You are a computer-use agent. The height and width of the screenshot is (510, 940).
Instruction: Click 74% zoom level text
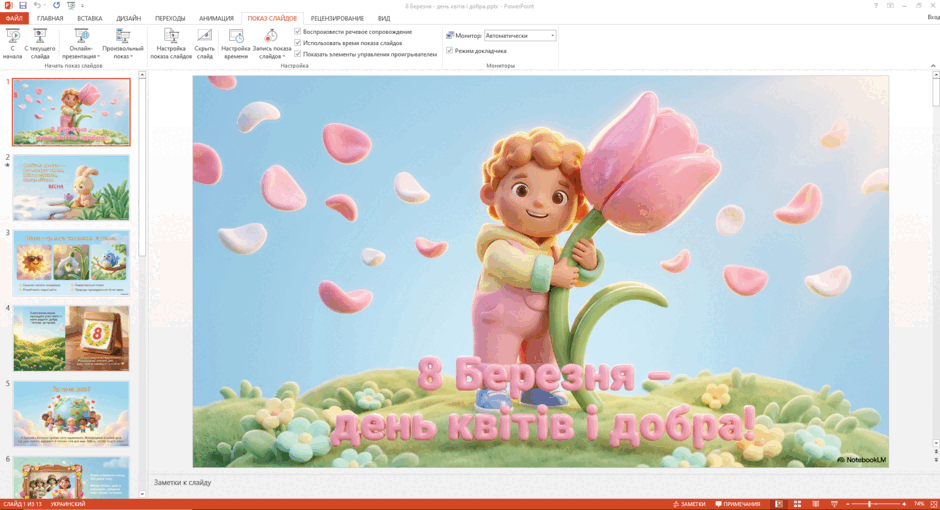pyautogui.click(x=918, y=505)
